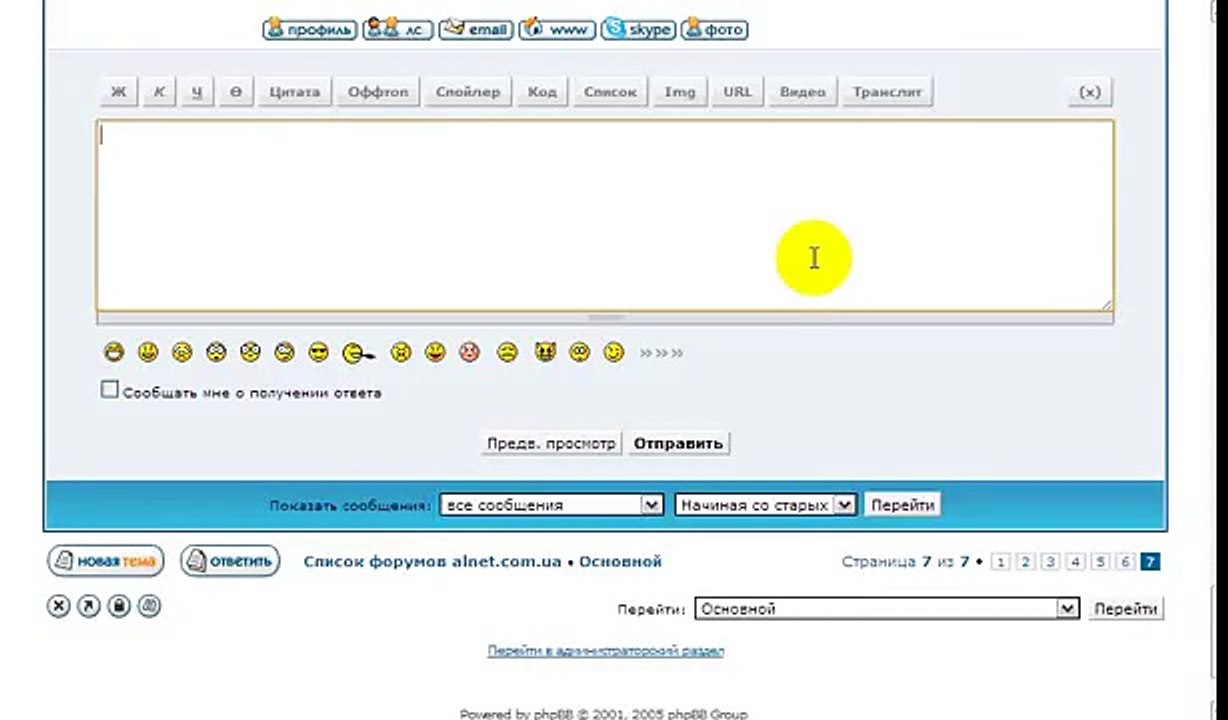Insert the surprised emoticon, fourth in row
Screen dimensions: 1228x720
216,352
